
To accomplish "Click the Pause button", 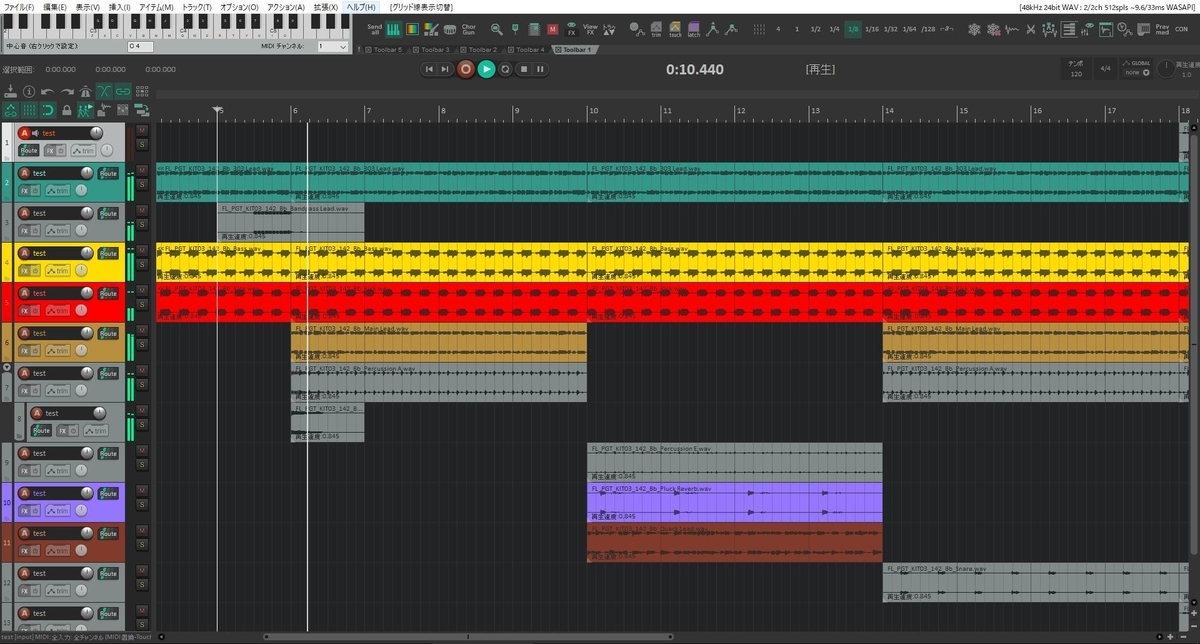I will 541,69.
